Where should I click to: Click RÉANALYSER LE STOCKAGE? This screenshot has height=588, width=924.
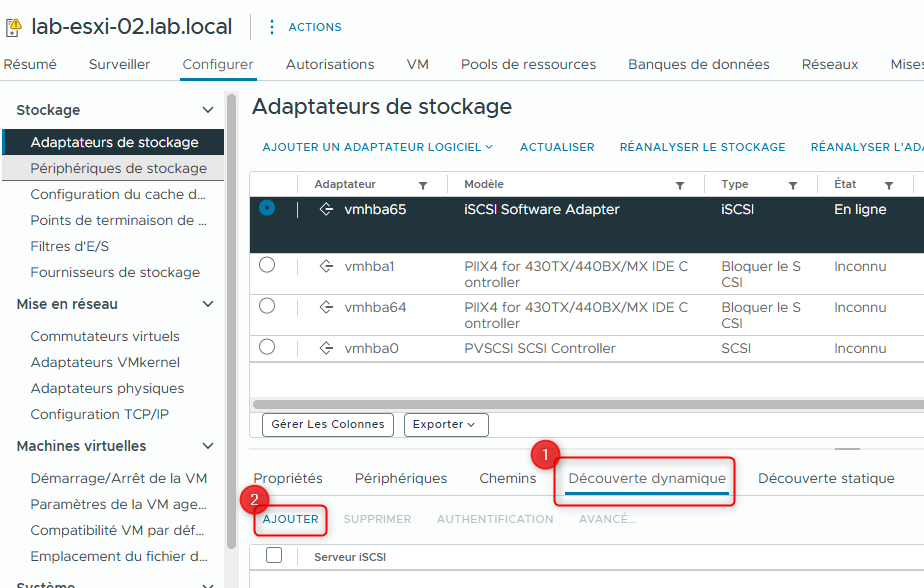(x=702, y=146)
